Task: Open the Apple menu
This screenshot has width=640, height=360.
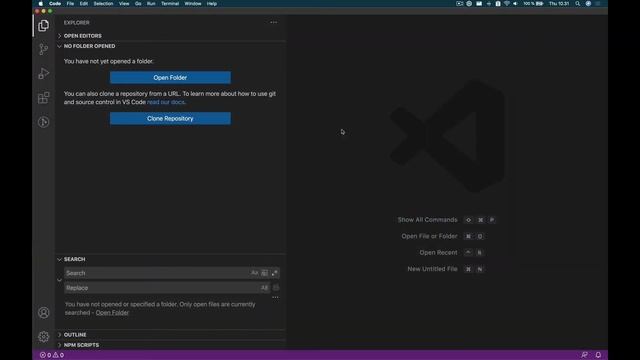Action: click(x=40, y=4)
